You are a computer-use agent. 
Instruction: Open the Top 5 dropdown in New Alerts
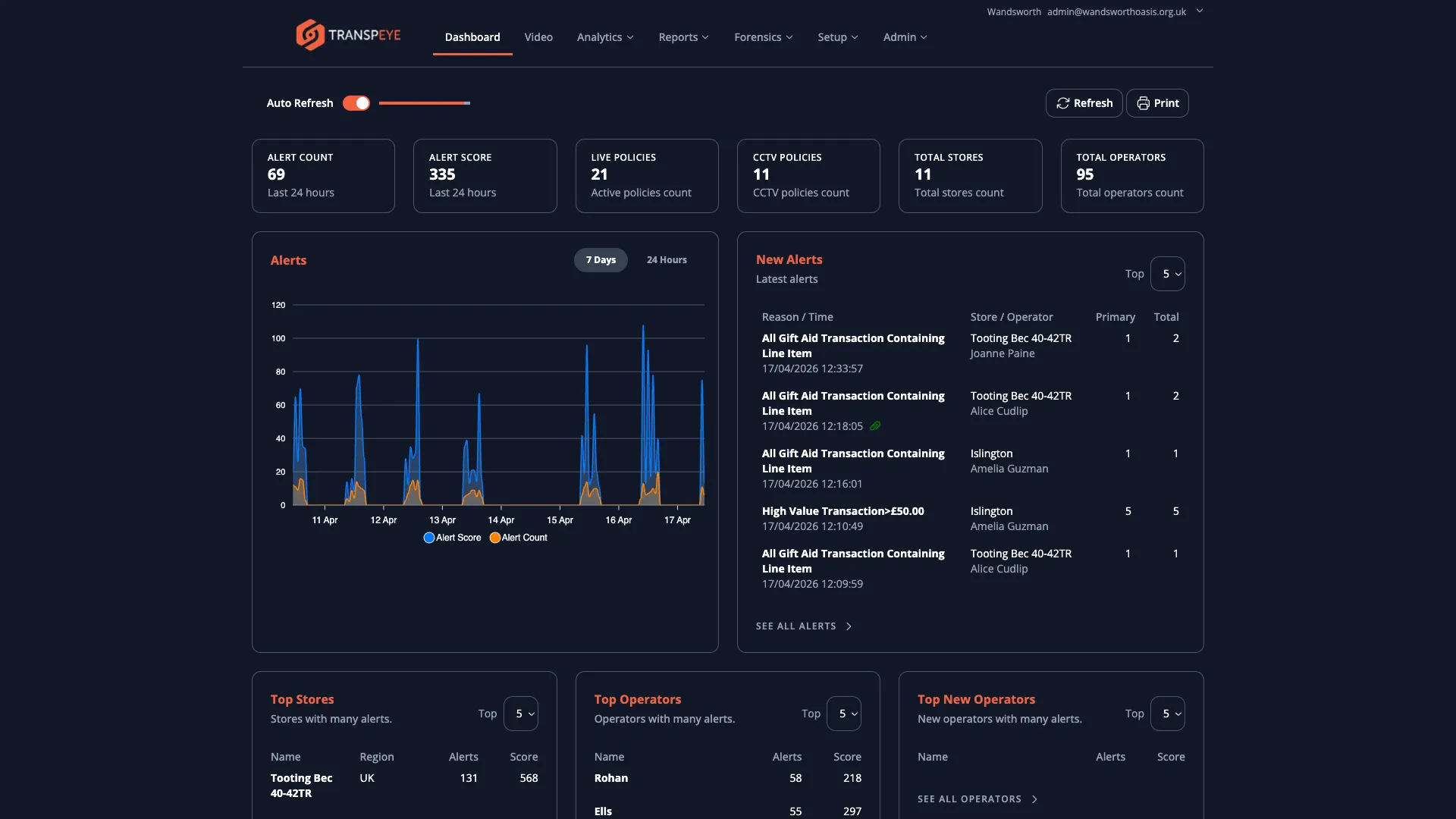coord(1169,274)
